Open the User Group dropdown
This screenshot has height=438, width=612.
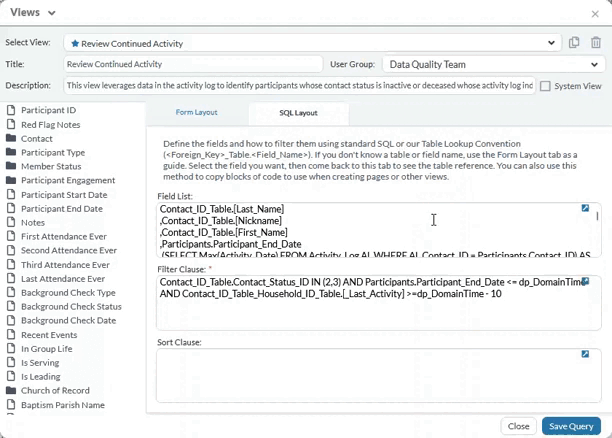pos(494,64)
